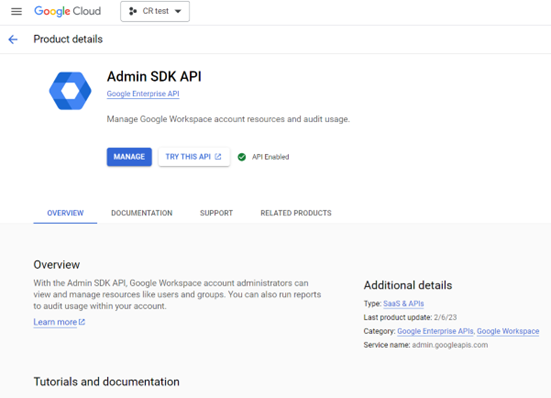The width and height of the screenshot is (551, 398).
Task: Click the Admin SDK API title
Action: click(x=154, y=77)
